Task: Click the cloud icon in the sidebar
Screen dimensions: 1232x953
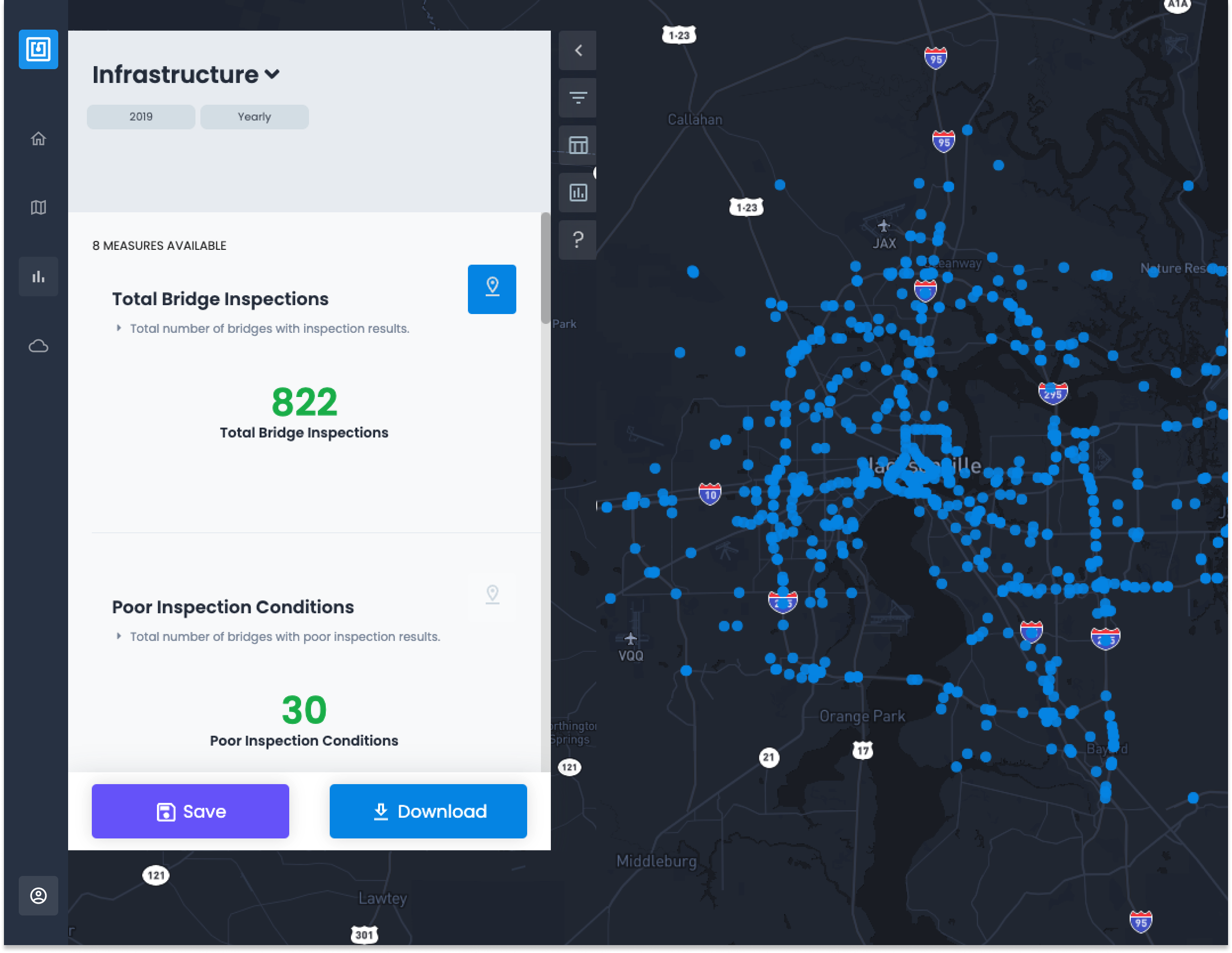Action: click(38, 346)
